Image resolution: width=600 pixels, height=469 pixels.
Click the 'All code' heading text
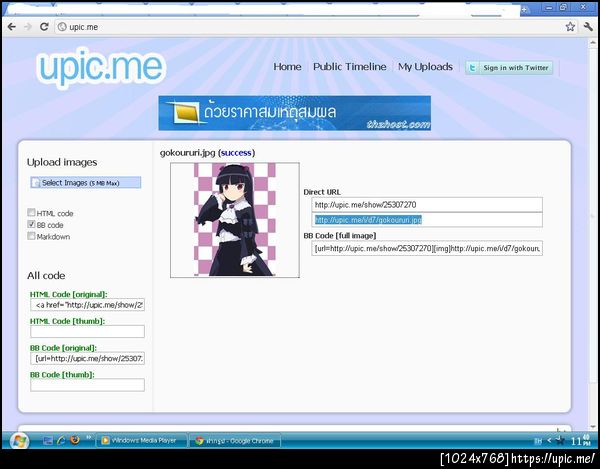pos(46,275)
